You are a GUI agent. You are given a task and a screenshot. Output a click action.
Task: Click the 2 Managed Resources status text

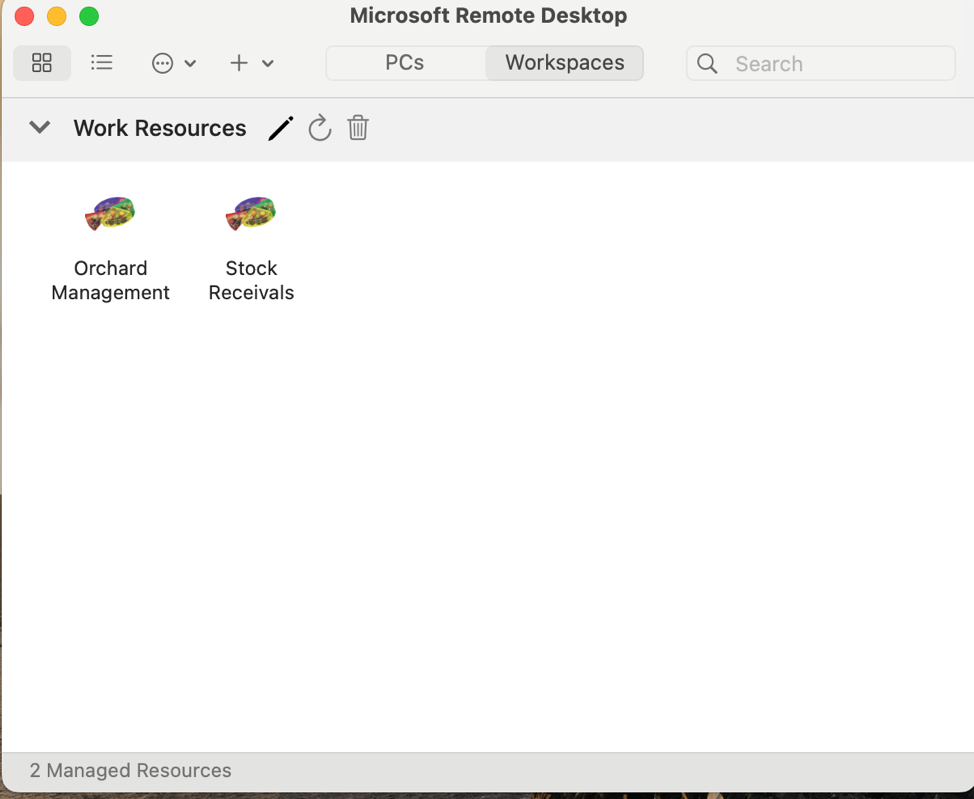130,770
